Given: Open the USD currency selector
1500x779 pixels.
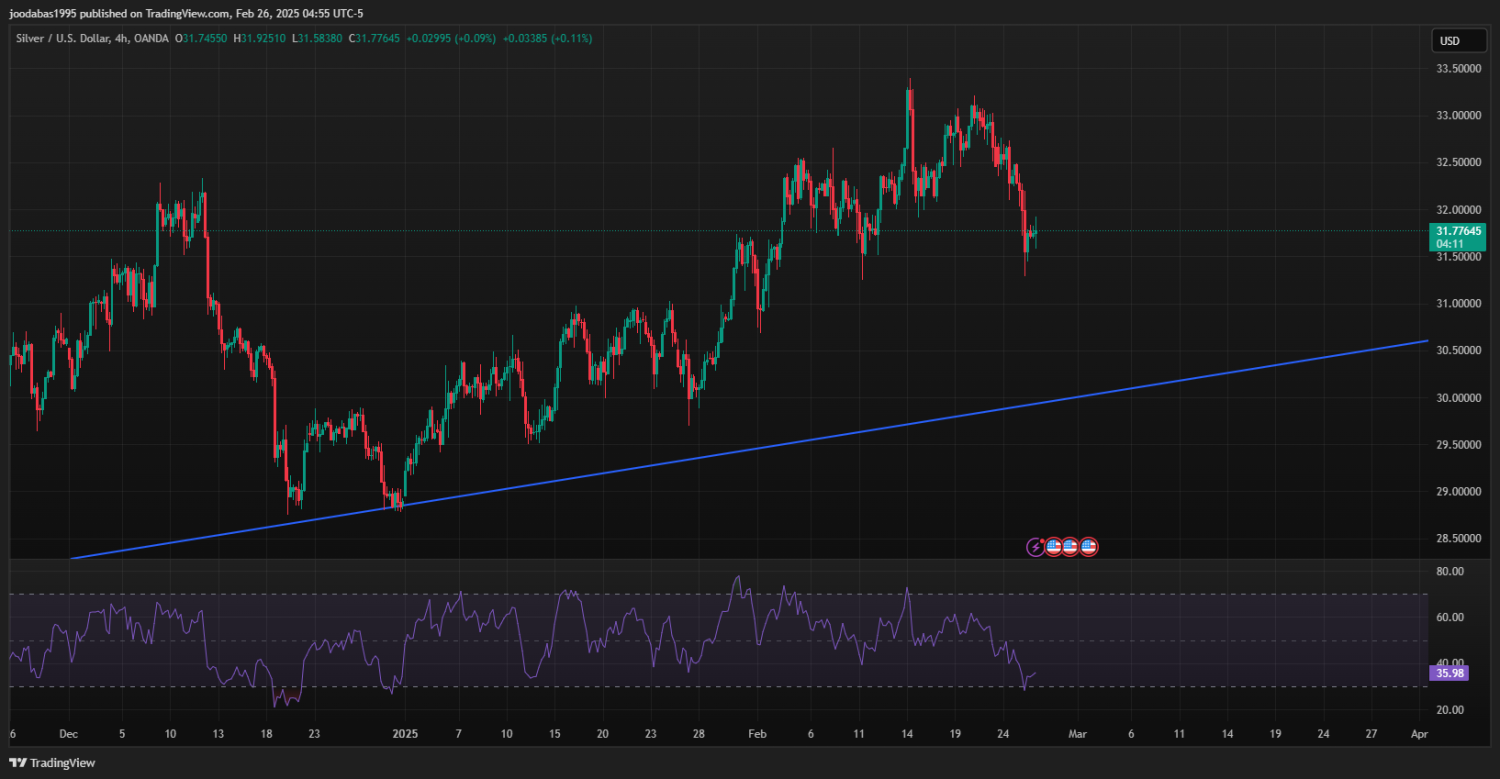Looking at the screenshot, I should [x=1448, y=41].
